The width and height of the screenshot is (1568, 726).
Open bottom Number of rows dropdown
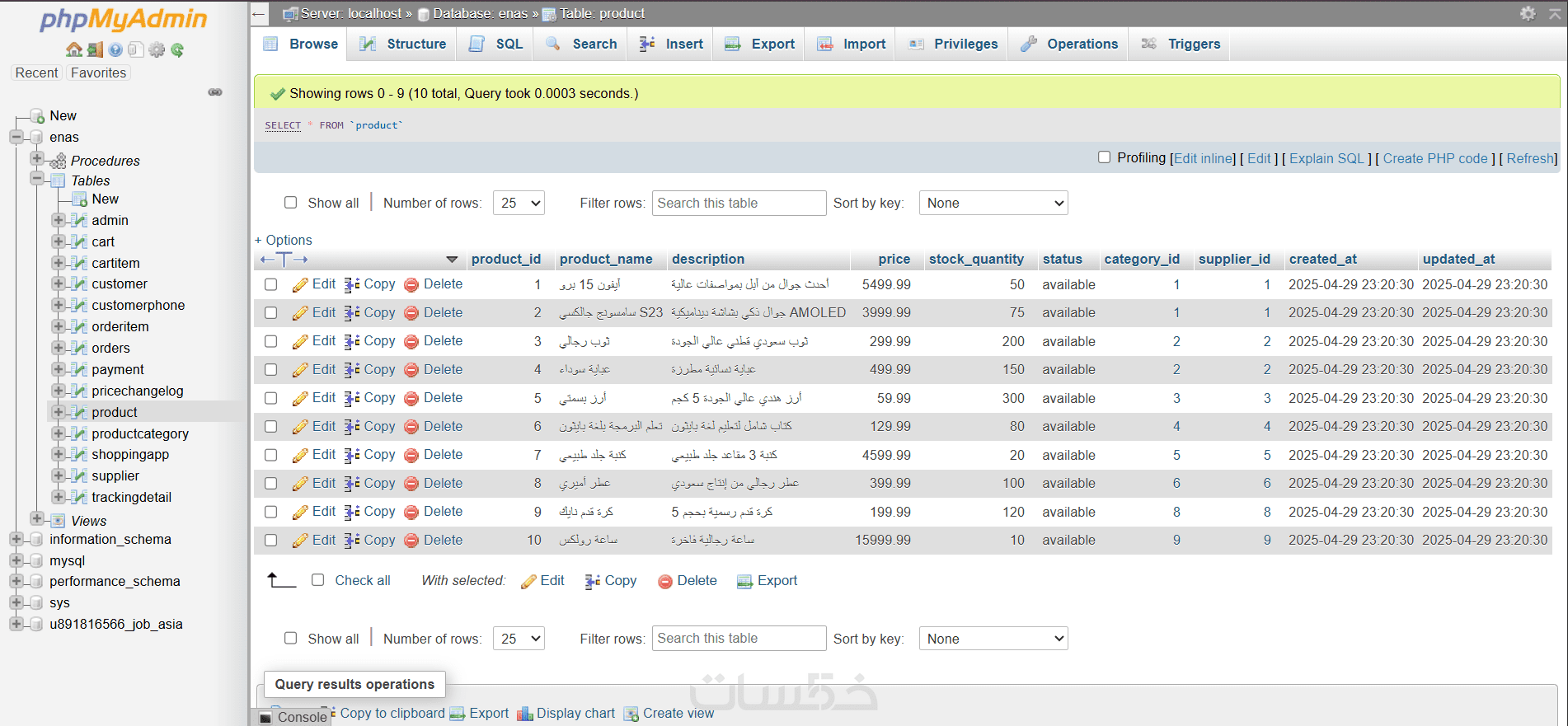(x=519, y=639)
